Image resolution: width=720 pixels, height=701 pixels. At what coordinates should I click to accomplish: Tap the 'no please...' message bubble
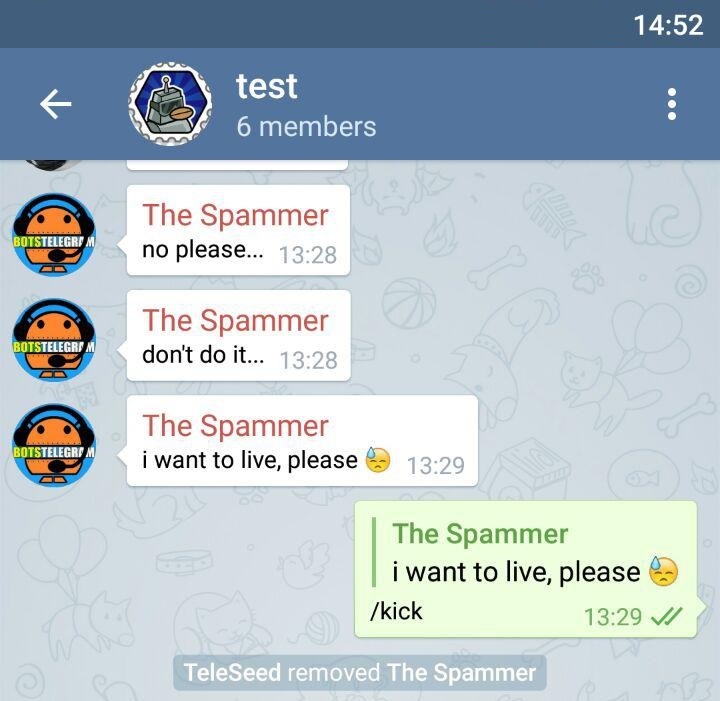pos(238,230)
